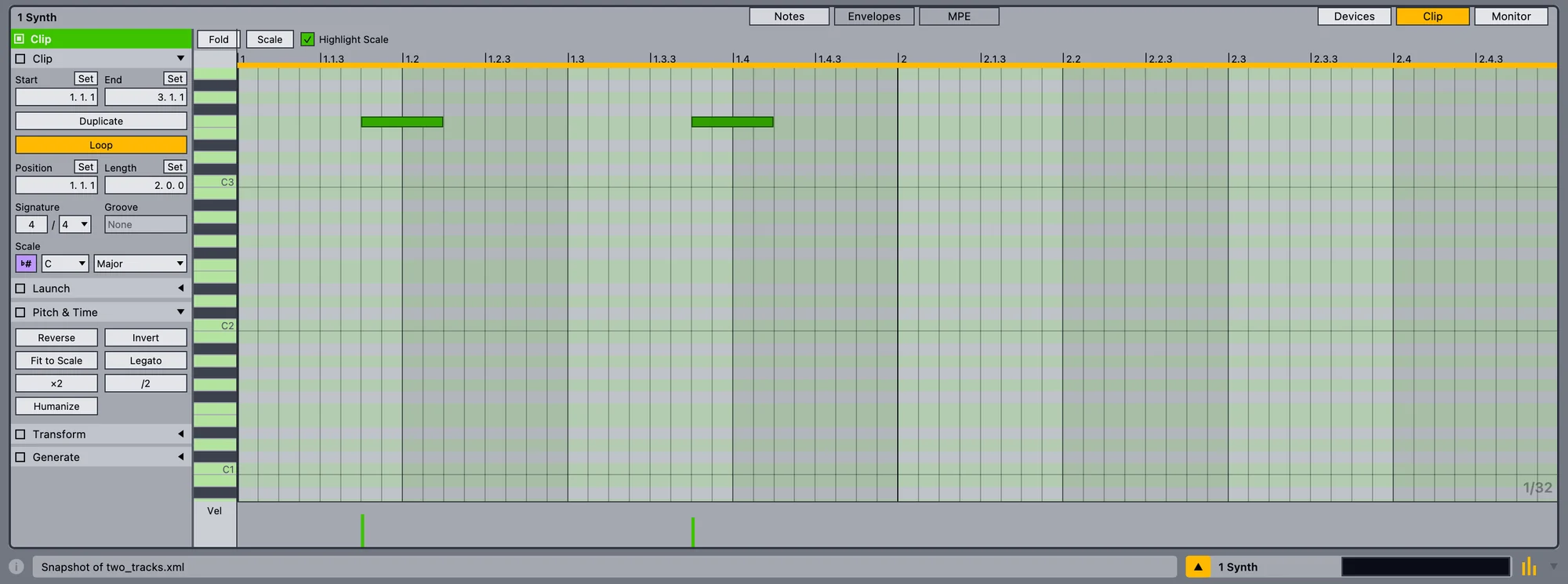Viewport: 1568px width, 584px height.
Task: Disable the Loop toggle button
Action: click(x=101, y=145)
